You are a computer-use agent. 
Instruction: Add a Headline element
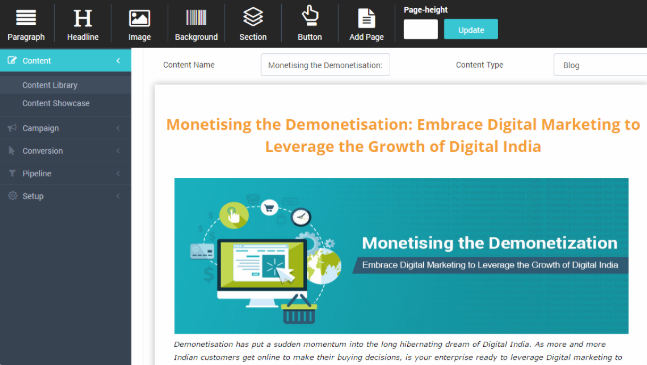pos(83,24)
